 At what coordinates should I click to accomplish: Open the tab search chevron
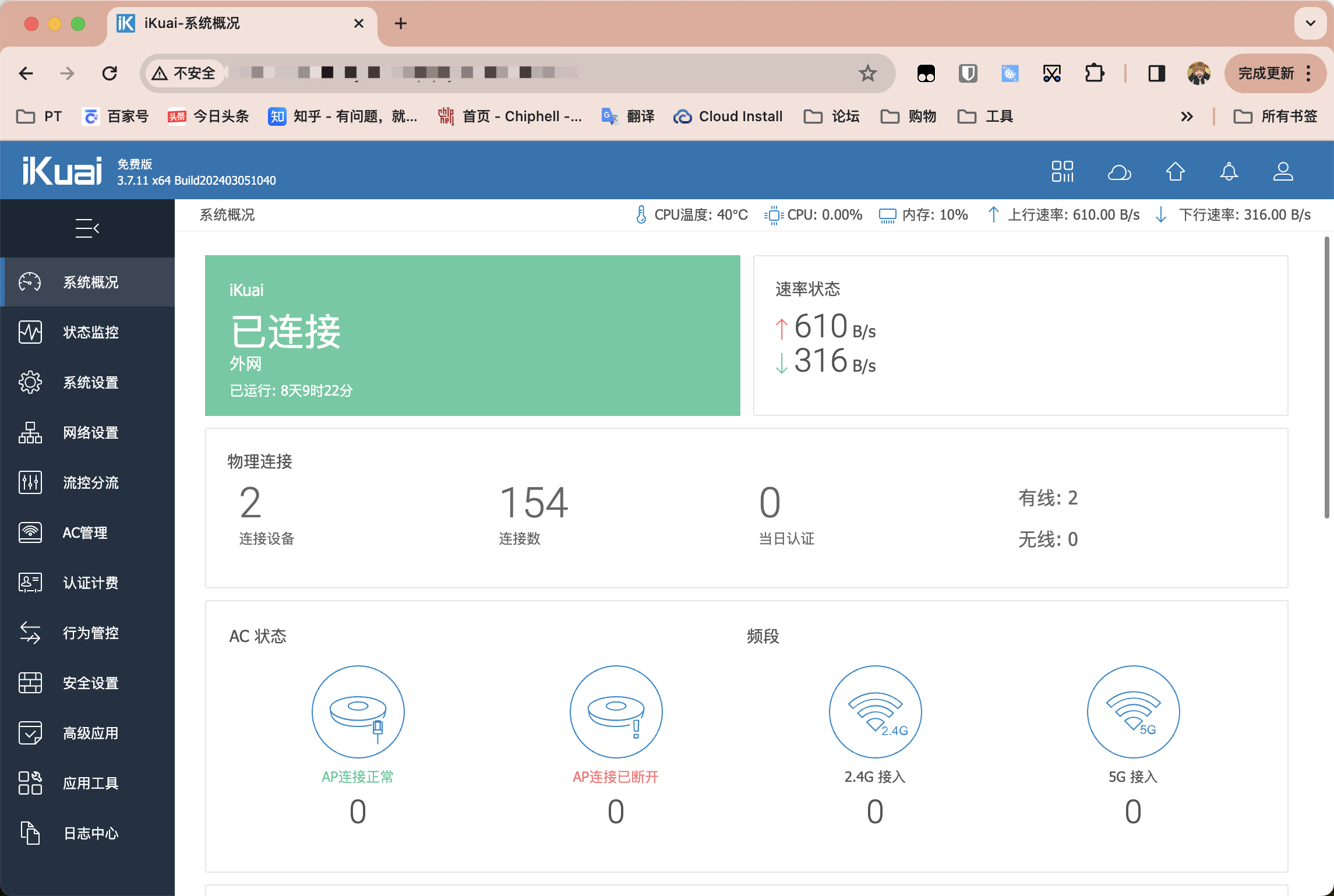[x=1310, y=24]
